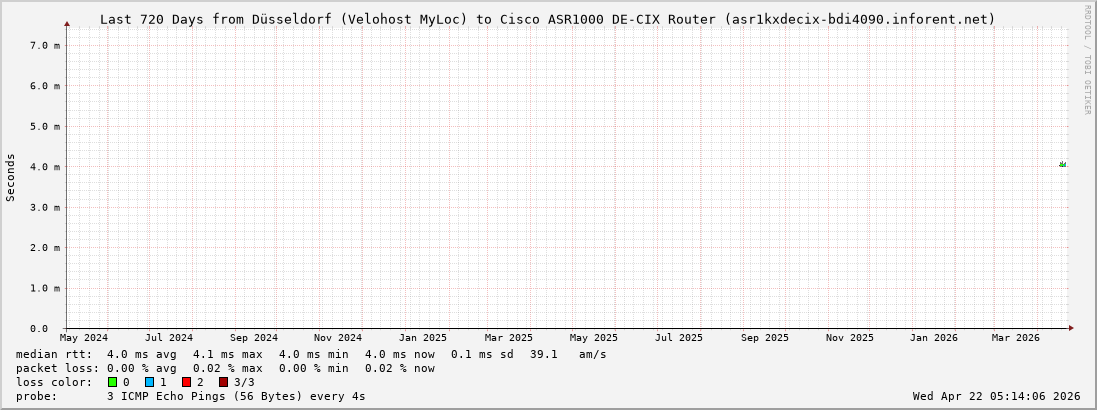Screen dimensions: 1097x410
Task: Click the 'Jan 2026' x-axis label
Action: 933,338
